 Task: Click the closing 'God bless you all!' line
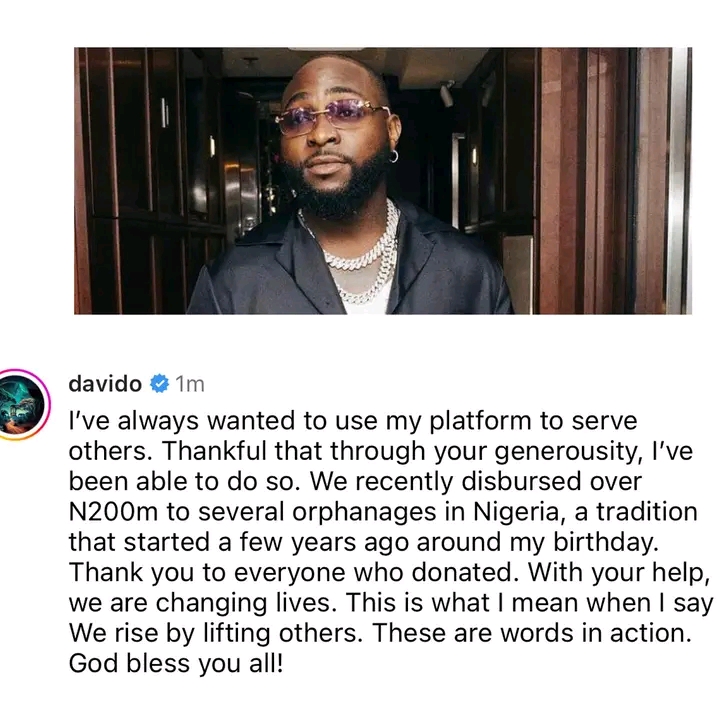pyautogui.click(x=176, y=663)
